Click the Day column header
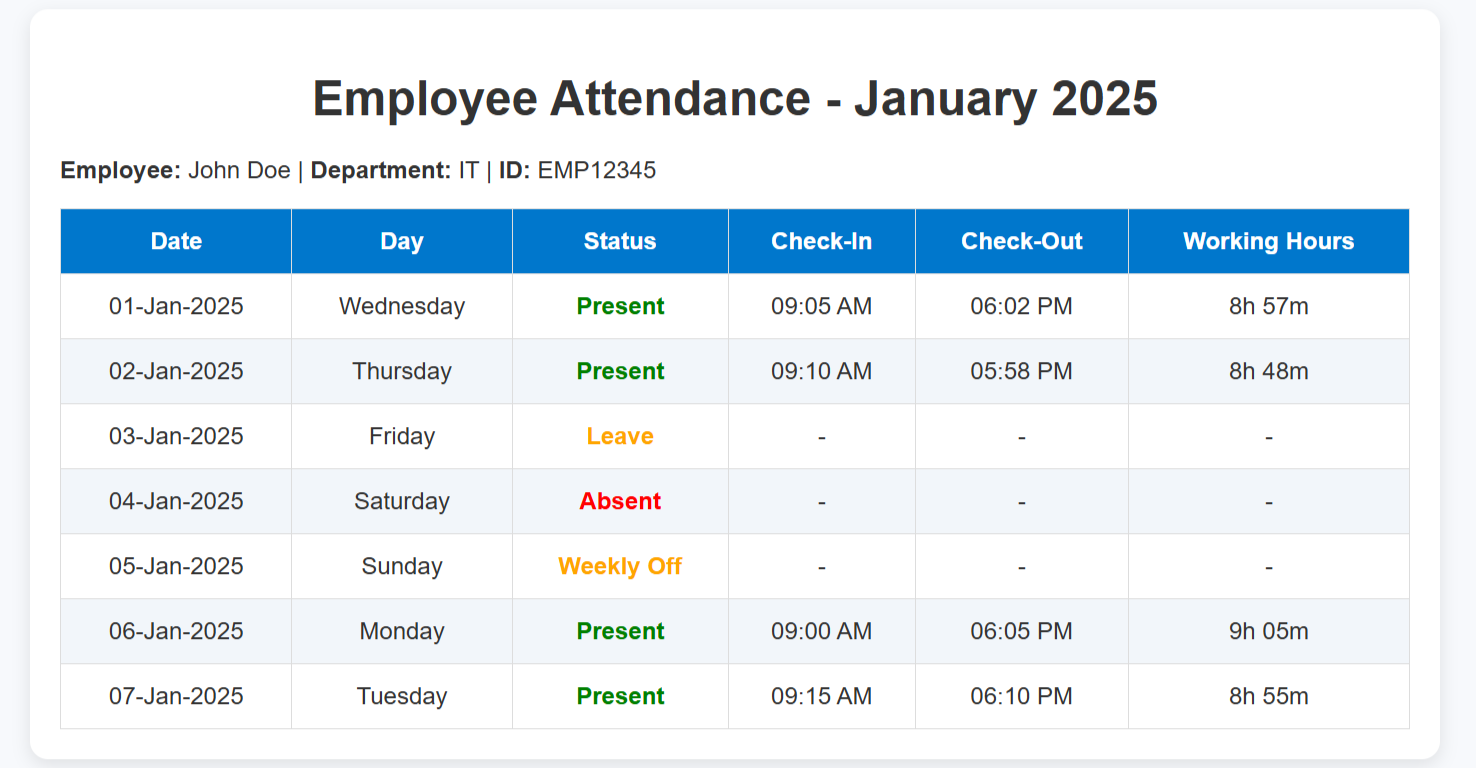Screen dimensions: 1476x768 pyautogui.click(x=401, y=241)
